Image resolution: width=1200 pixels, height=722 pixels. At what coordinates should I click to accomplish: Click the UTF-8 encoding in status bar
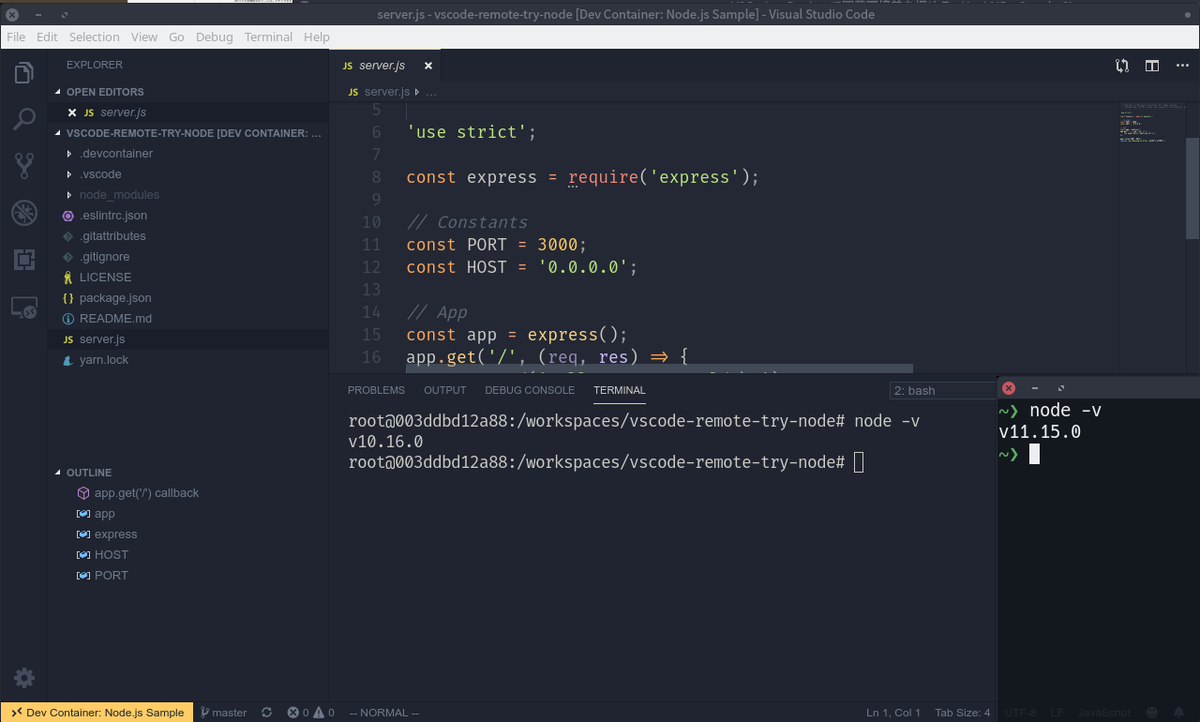pos(1020,712)
